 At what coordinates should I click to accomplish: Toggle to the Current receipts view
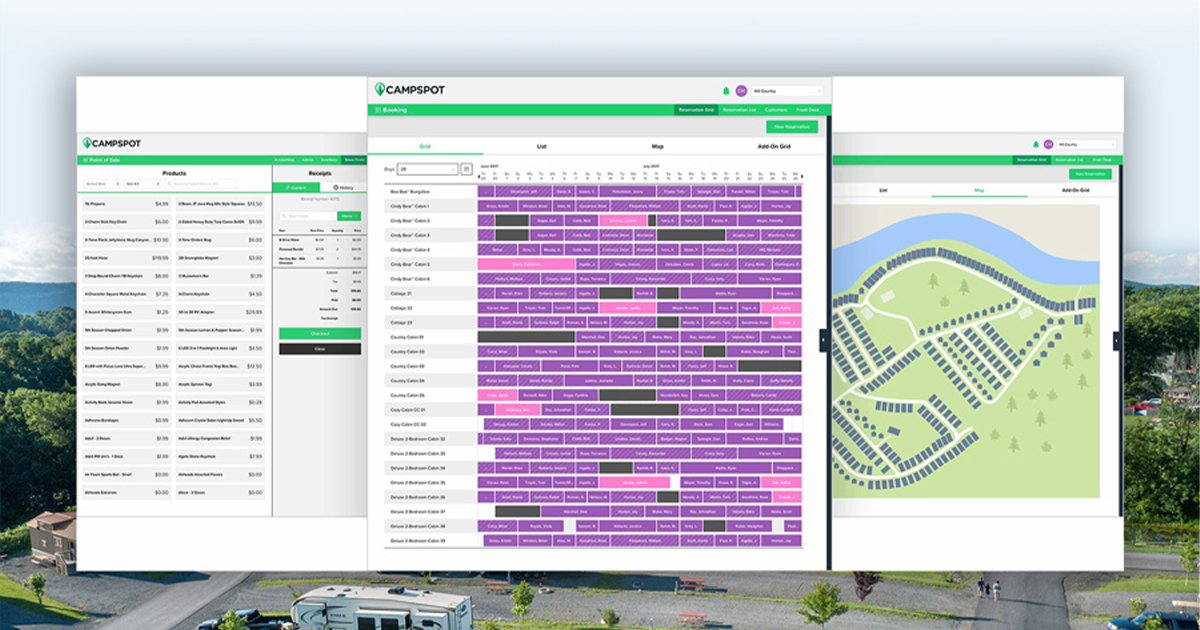tap(296, 187)
